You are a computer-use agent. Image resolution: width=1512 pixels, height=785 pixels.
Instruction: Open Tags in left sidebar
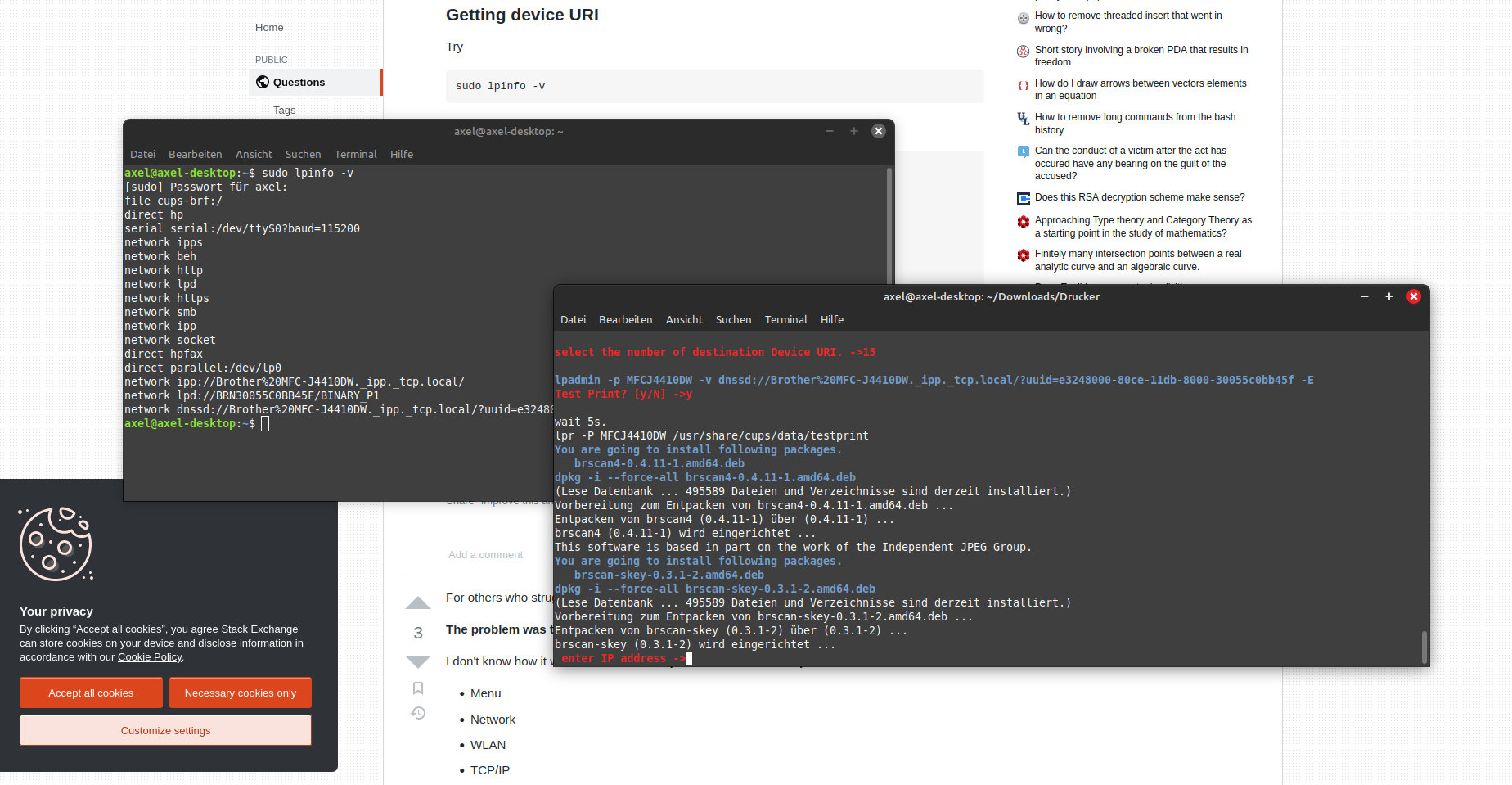[284, 111]
